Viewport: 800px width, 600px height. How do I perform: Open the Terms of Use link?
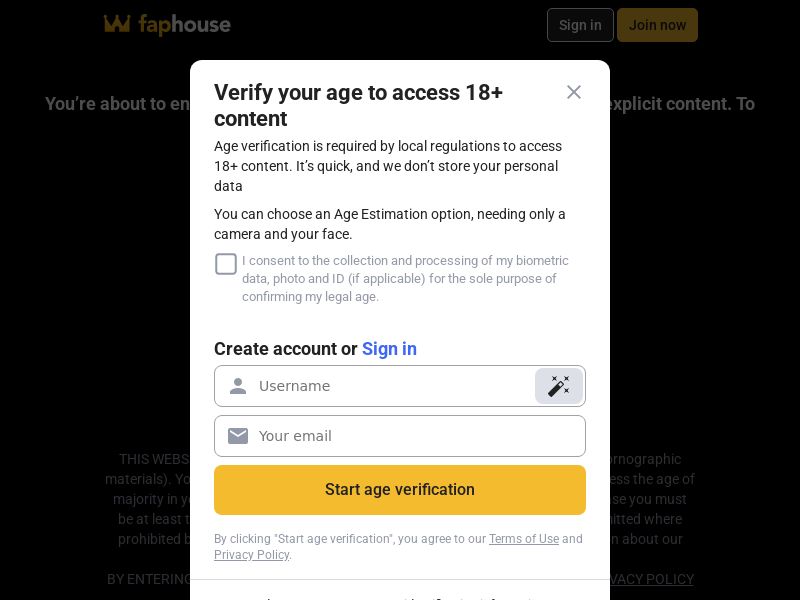pos(523,539)
